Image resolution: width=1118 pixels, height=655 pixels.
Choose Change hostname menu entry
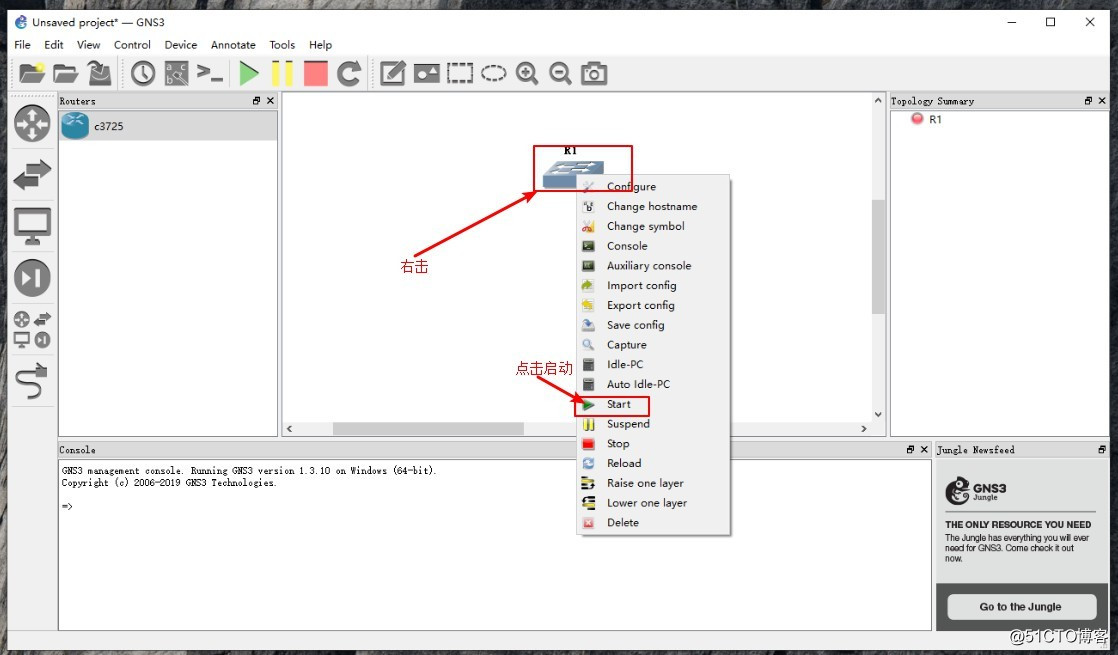(652, 206)
